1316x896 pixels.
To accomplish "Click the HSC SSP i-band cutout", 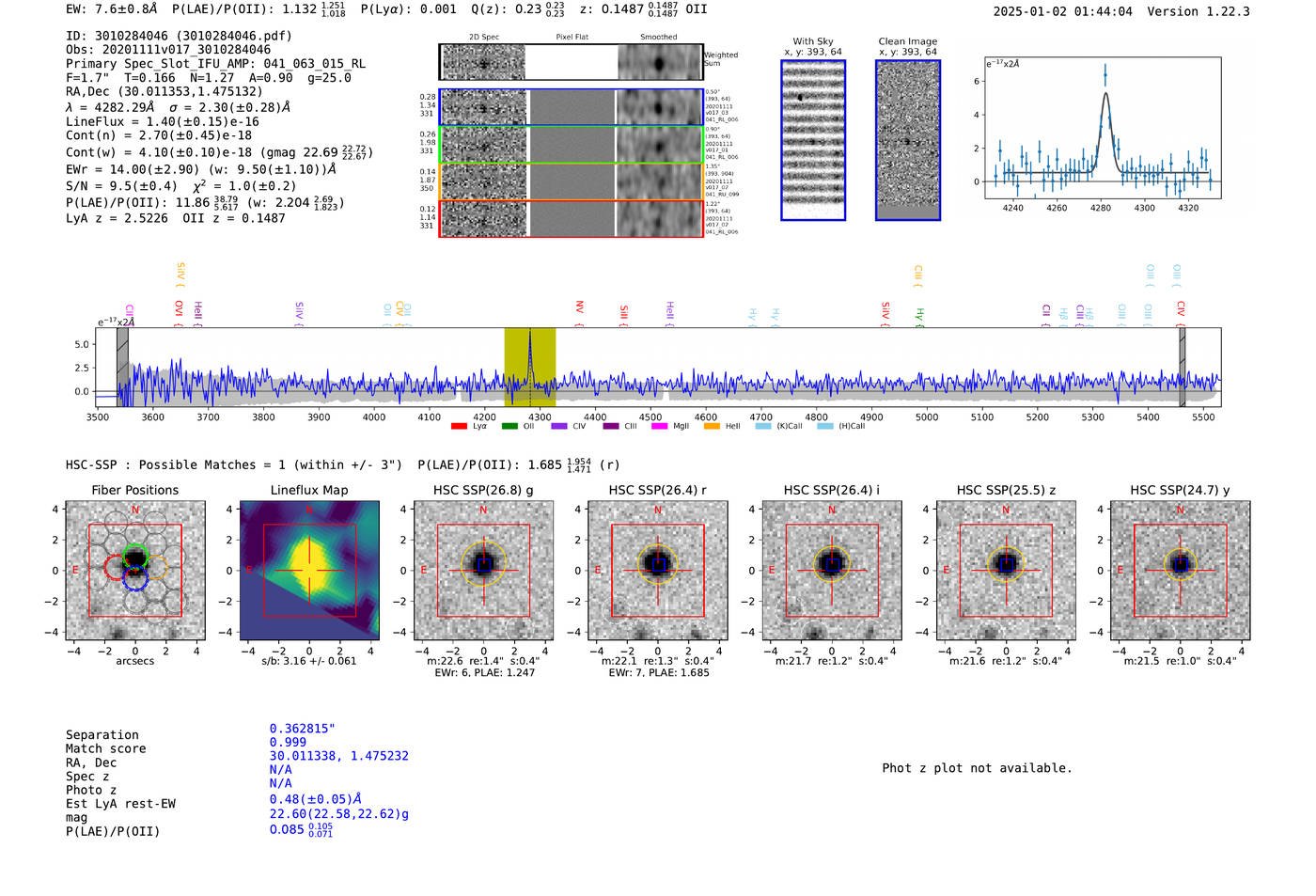I will (x=832, y=571).
